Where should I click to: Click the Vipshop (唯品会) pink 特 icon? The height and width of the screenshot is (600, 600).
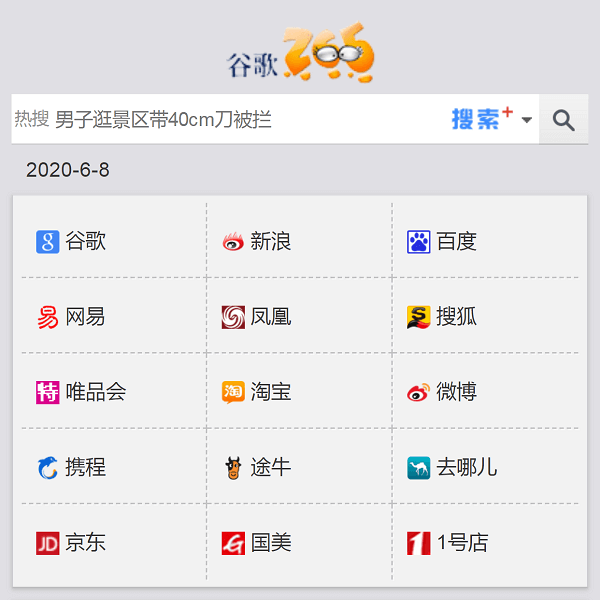tap(47, 392)
